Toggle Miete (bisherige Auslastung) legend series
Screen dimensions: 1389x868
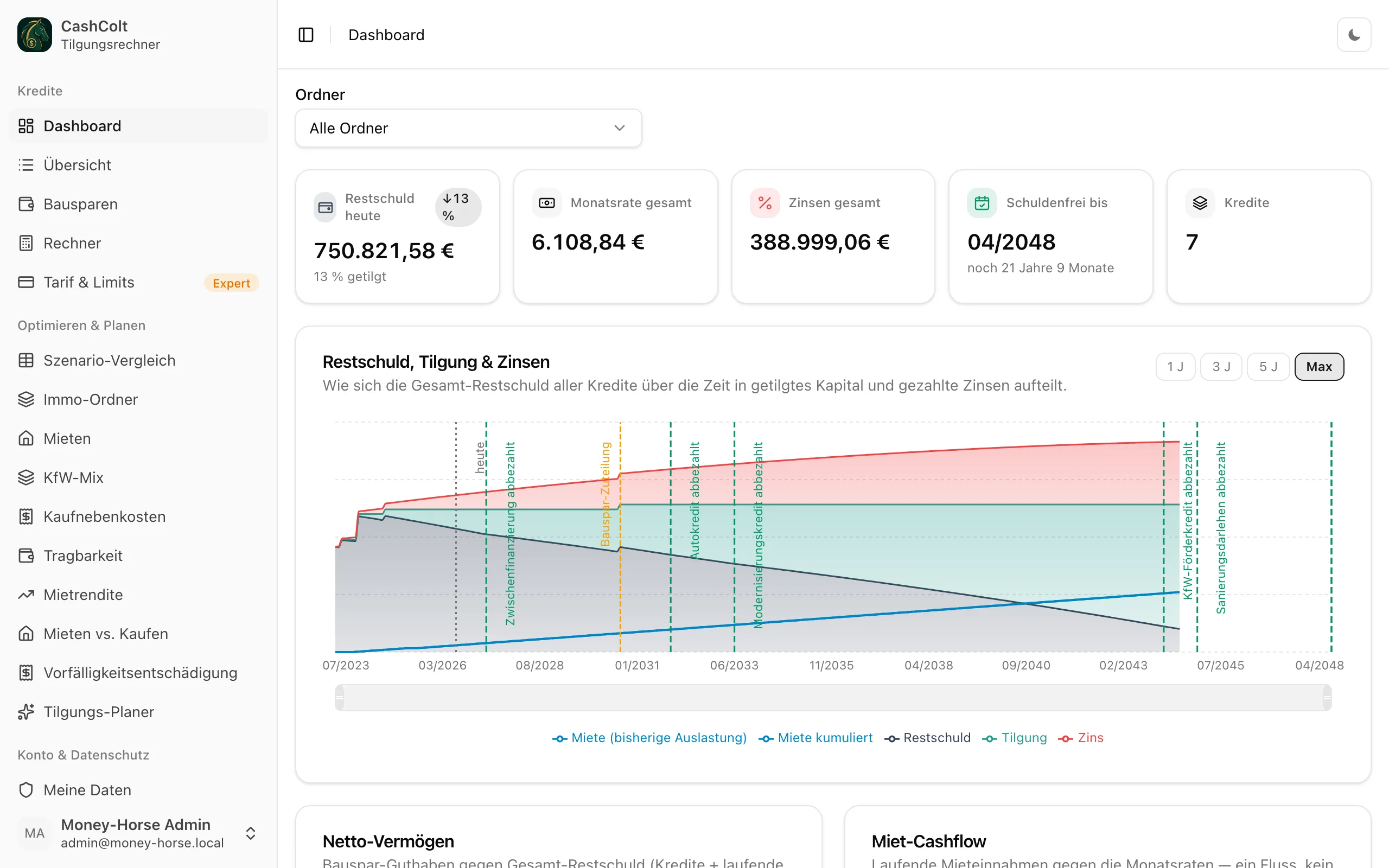coord(649,738)
